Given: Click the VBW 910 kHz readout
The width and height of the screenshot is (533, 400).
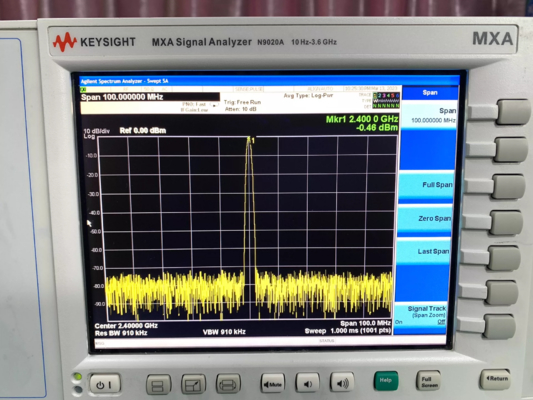Looking at the screenshot, I should (x=224, y=332).
